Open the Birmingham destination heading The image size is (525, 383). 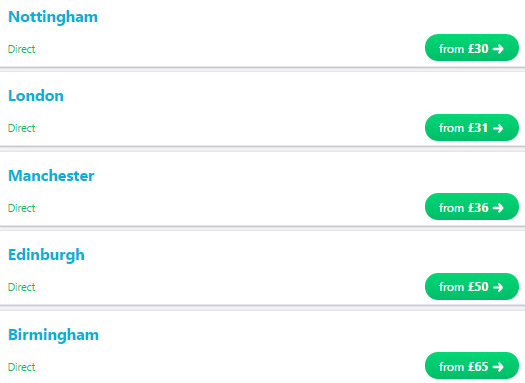click(x=53, y=335)
